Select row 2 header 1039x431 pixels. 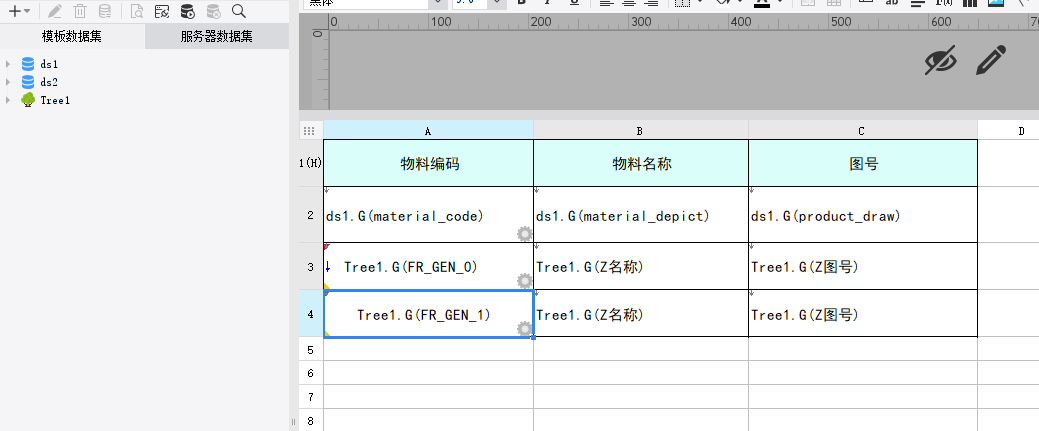[310, 215]
